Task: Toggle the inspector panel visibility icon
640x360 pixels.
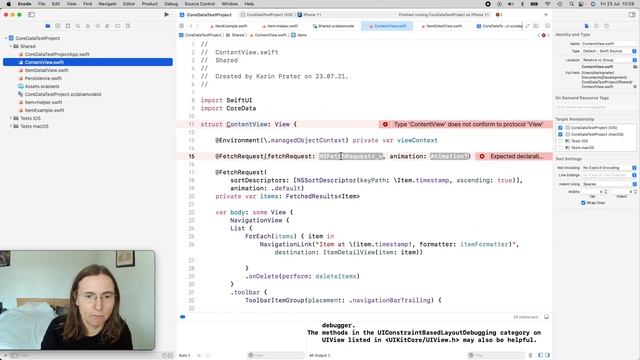Action: click(632, 15)
